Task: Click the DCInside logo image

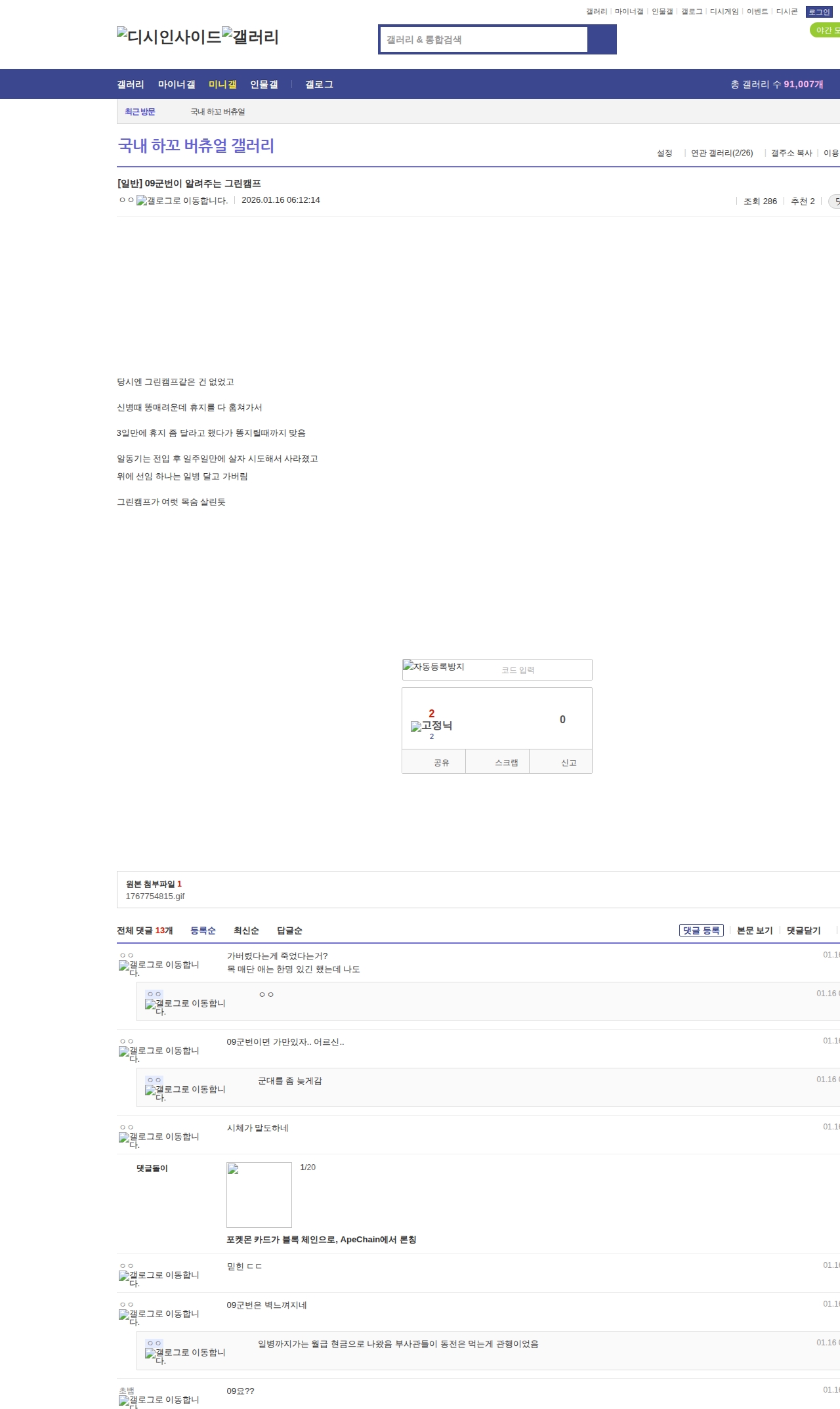Action: [x=169, y=37]
